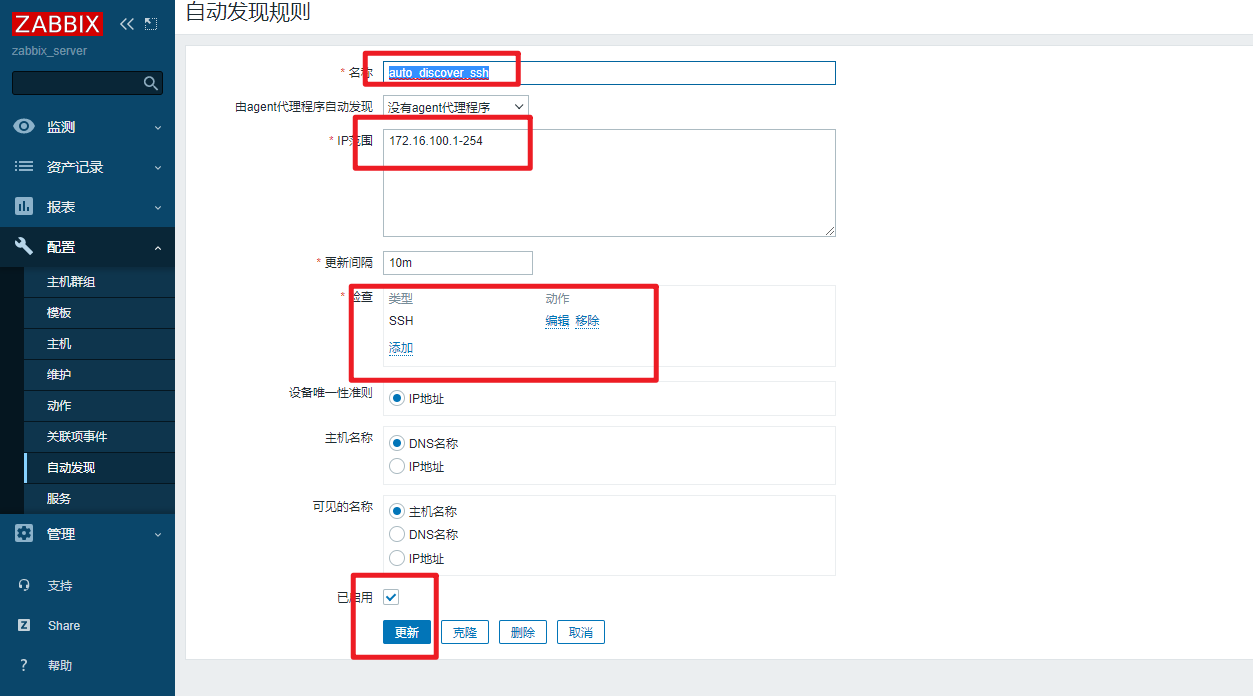Screen dimensions: 1253x696
Task: Expand the 管理 menu chevron
Action: 158,535
